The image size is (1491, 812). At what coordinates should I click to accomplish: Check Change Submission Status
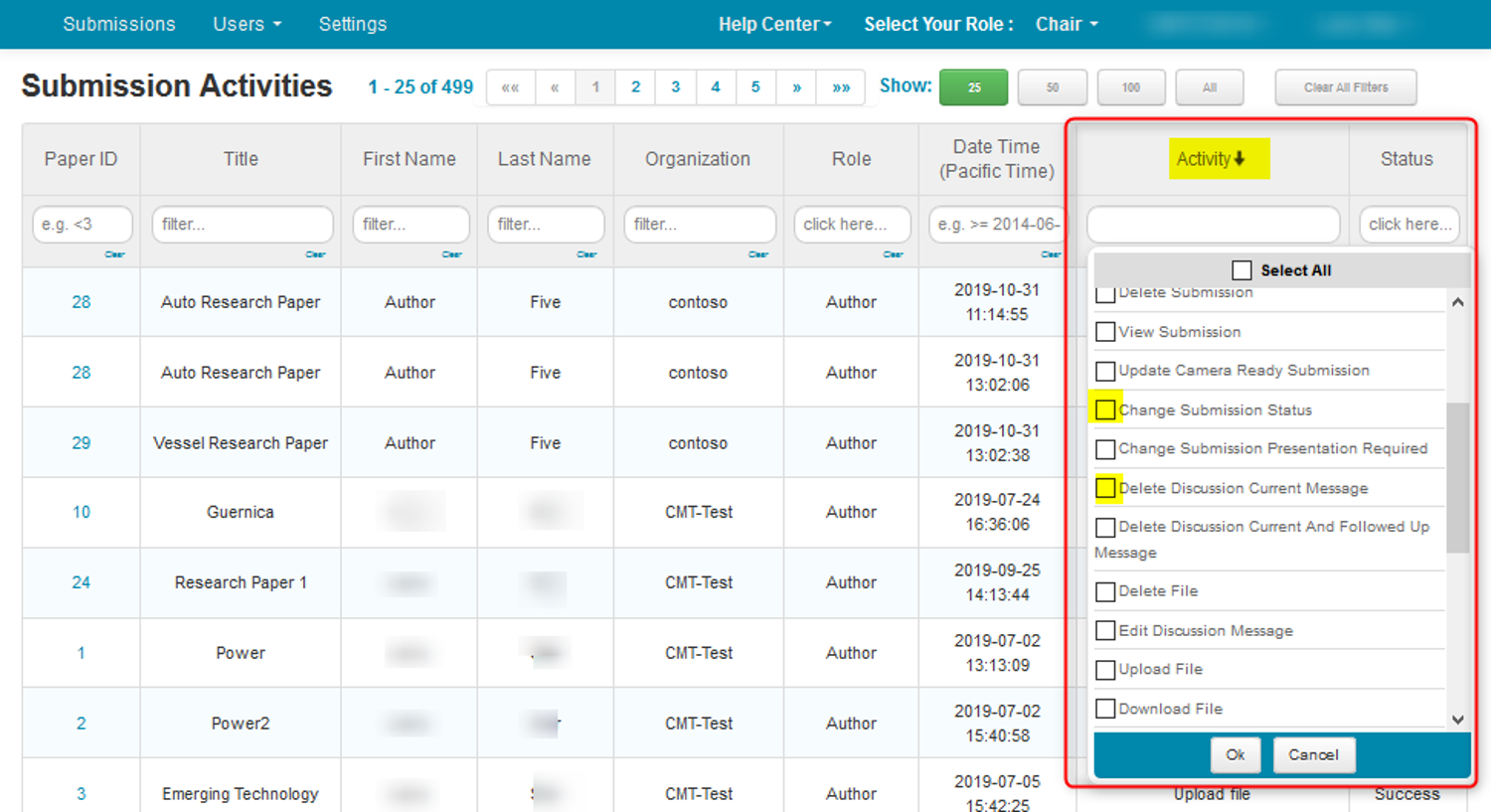point(1105,409)
